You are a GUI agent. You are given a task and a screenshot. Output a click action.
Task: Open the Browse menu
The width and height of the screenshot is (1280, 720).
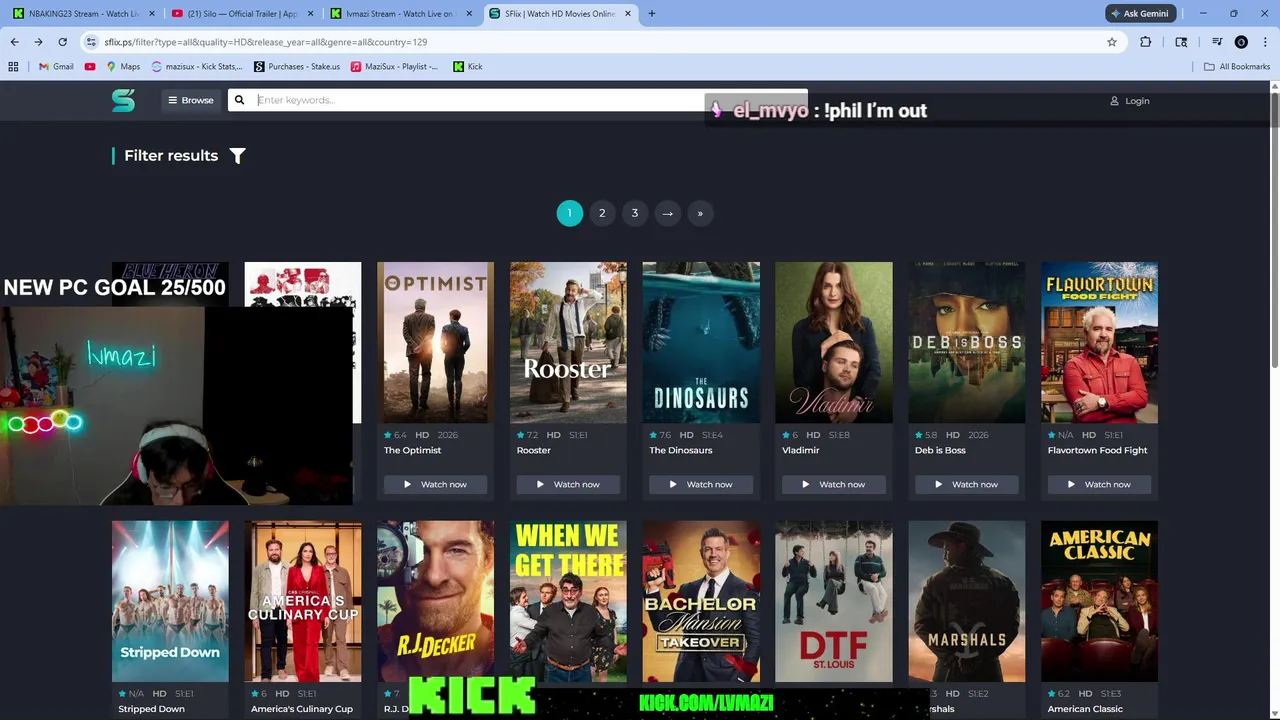190,100
